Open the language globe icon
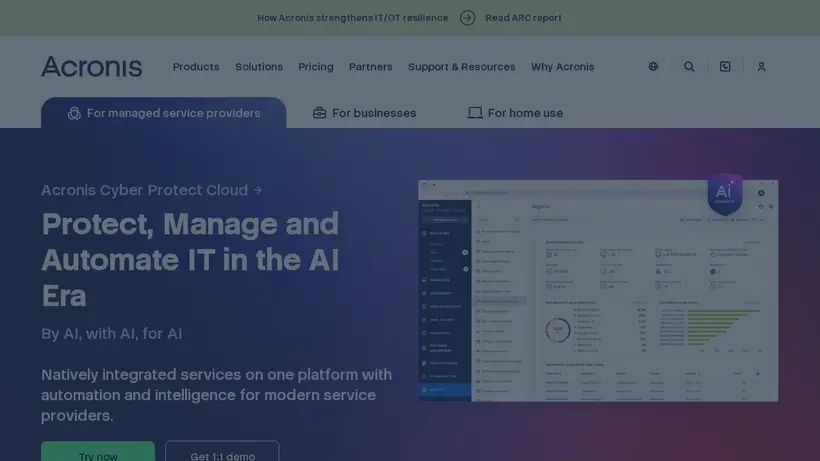This screenshot has width=820, height=461. (x=653, y=66)
